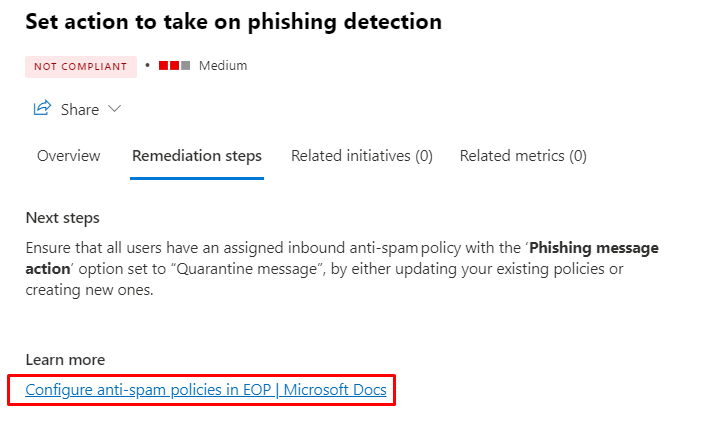Click the NOT COMPLIANT status badge
Image resolution: width=724 pixels, height=423 pixels.
81,66
